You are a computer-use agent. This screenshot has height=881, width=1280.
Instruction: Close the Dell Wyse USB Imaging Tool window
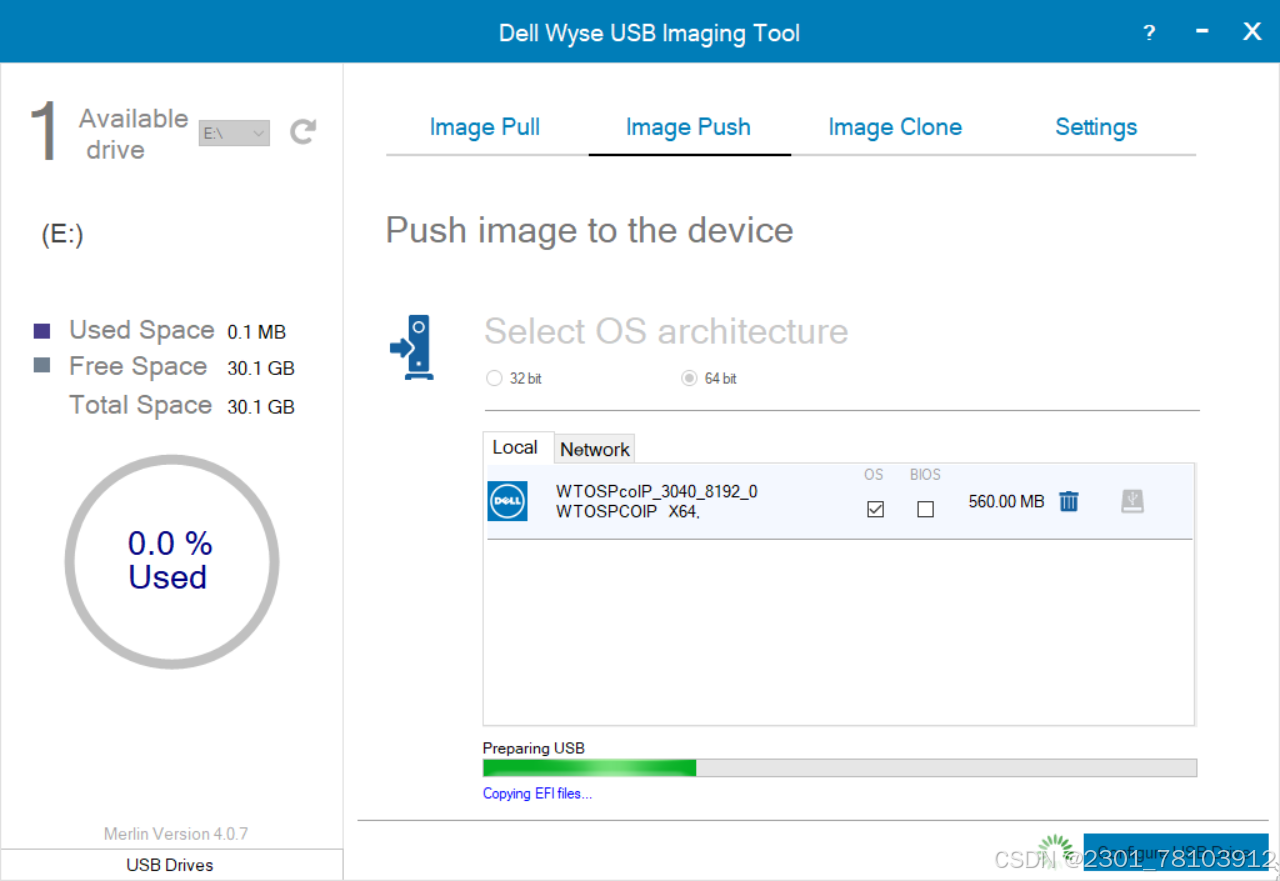[1252, 32]
